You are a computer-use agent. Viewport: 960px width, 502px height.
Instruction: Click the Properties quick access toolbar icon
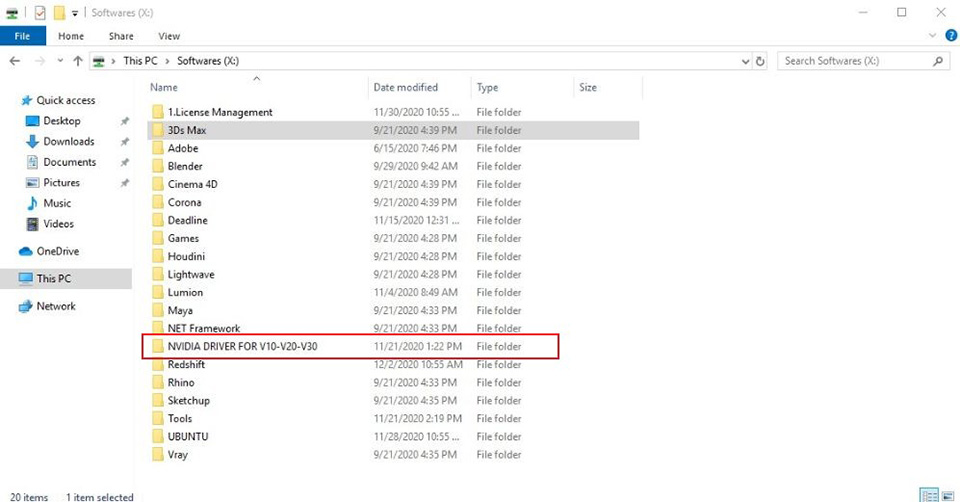(40, 12)
